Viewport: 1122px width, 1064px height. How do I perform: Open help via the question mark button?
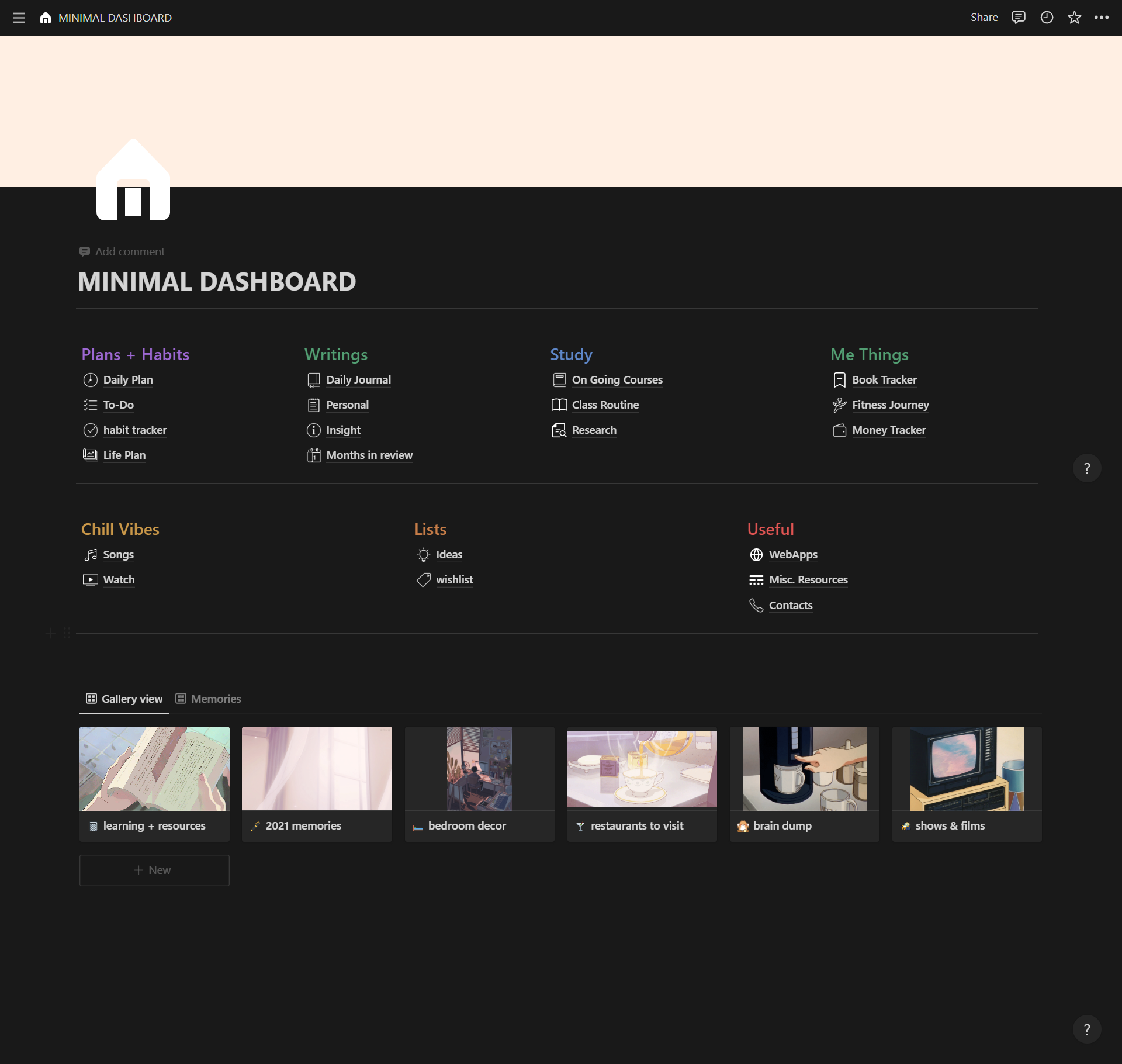point(1086,467)
